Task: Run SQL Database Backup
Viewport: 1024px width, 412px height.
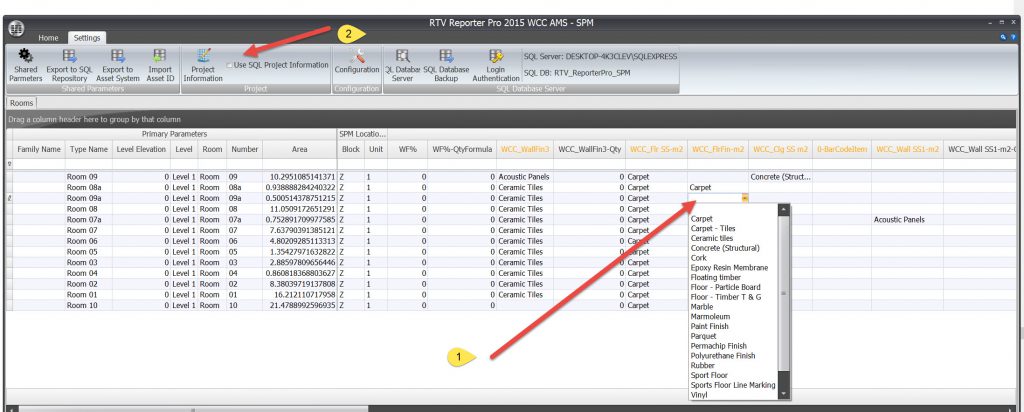Action: pyautogui.click(x=445, y=57)
